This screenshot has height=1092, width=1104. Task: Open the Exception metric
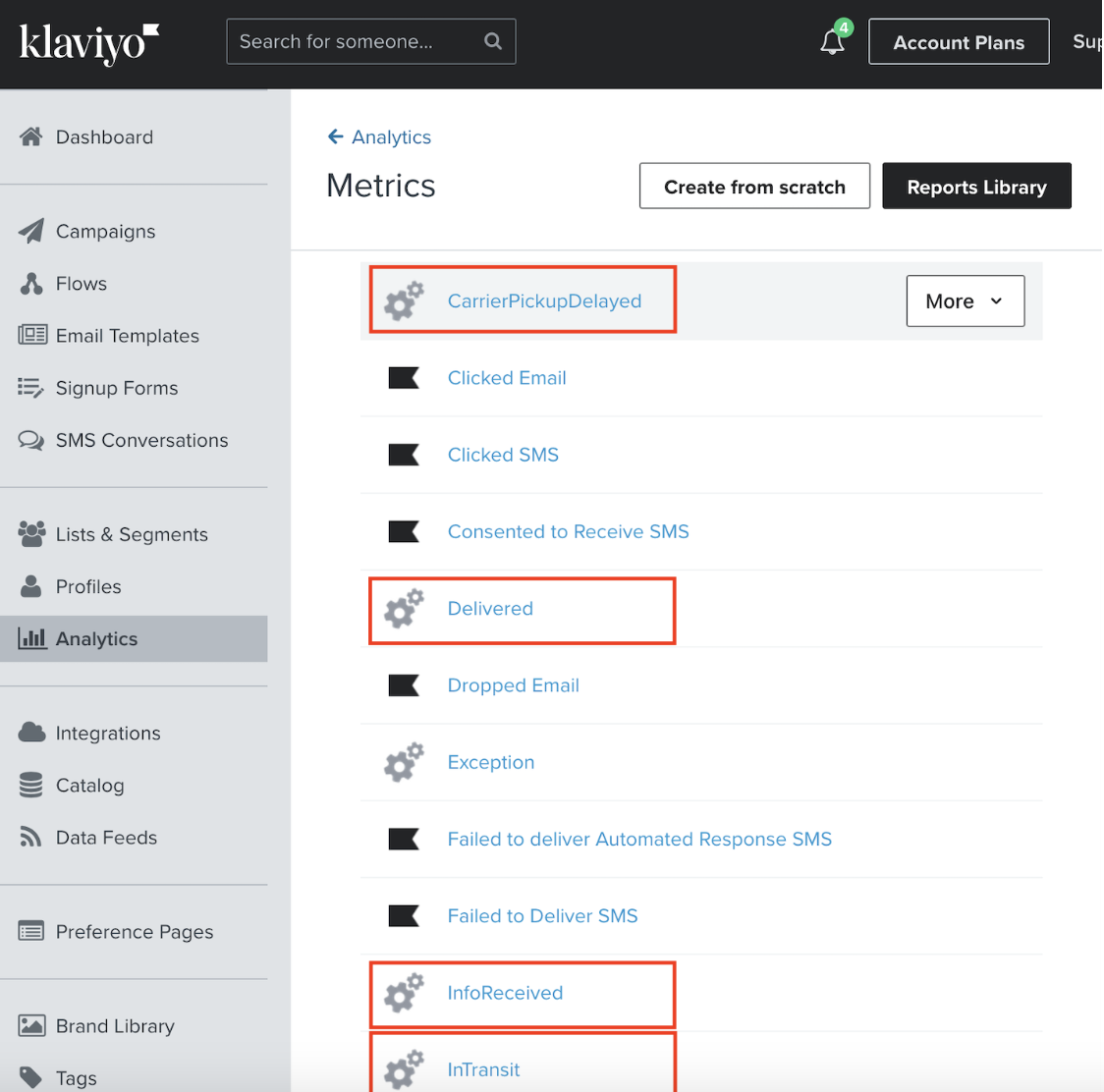491,762
